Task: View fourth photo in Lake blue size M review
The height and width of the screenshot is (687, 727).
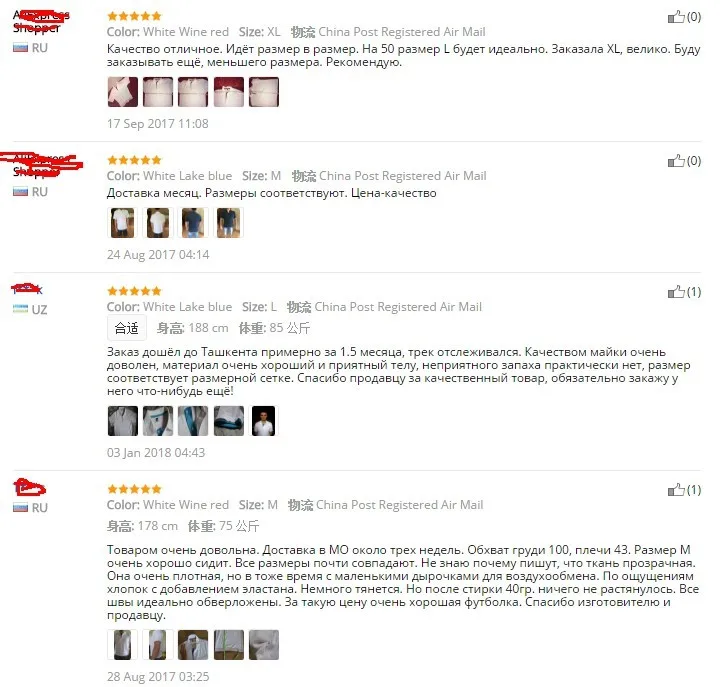Action: tap(229, 223)
